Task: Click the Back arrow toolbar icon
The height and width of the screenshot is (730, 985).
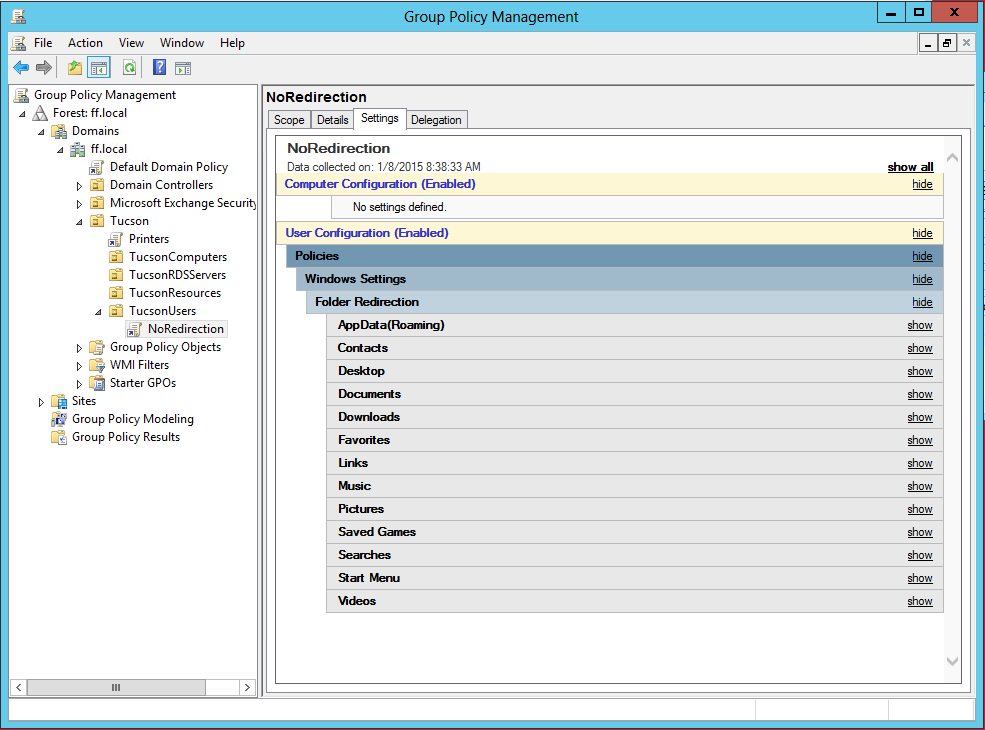Action: pos(21,67)
